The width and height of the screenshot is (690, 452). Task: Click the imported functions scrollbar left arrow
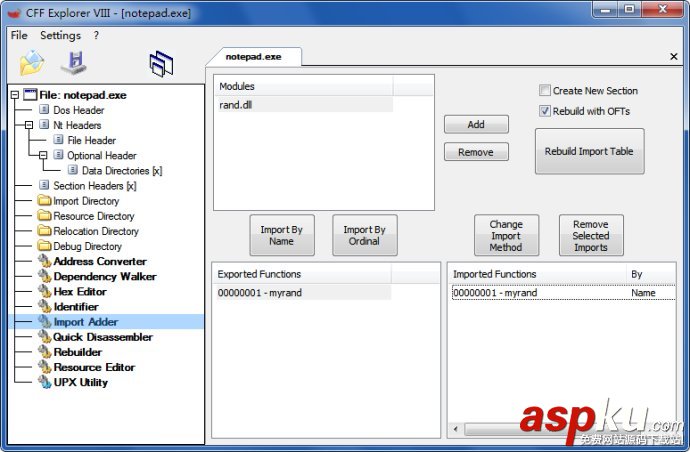pos(456,428)
